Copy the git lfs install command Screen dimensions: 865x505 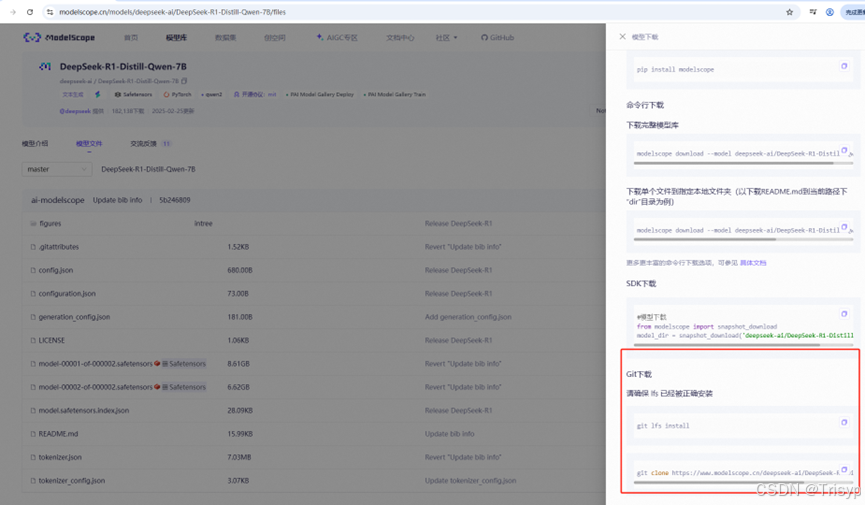click(x=844, y=422)
